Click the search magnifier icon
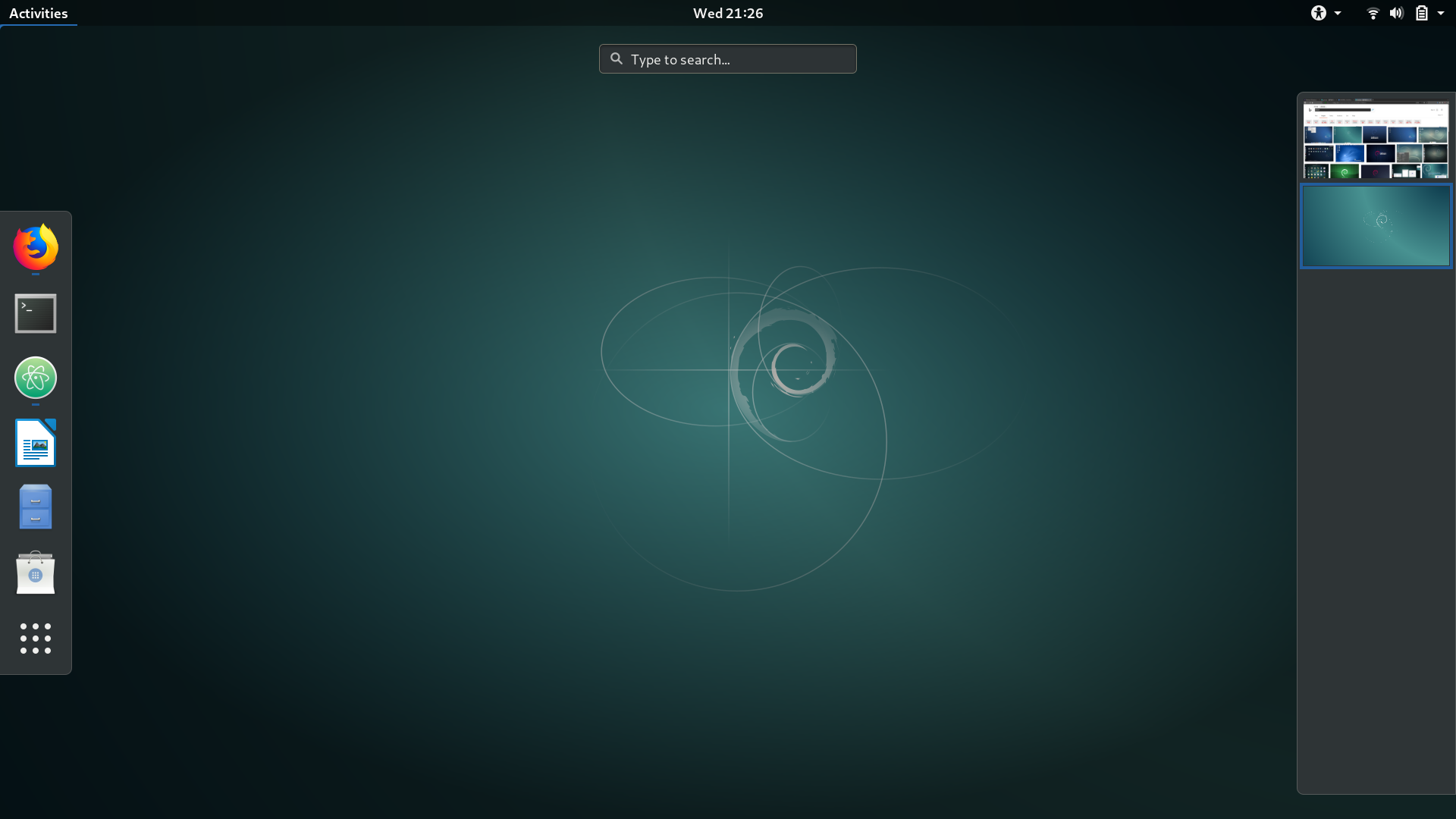The width and height of the screenshot is (1456, 819). [617, 58]
